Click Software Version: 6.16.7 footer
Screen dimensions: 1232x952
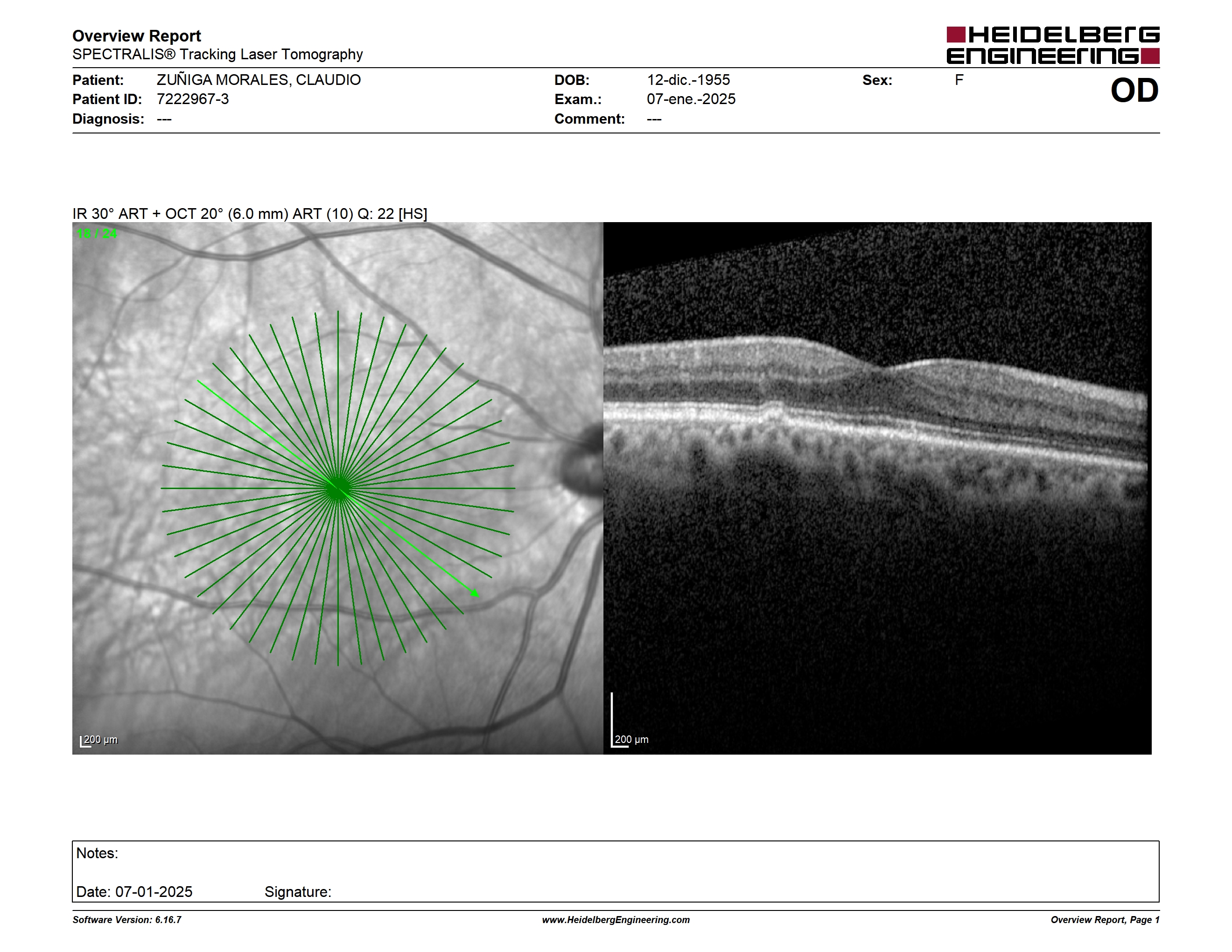(127, 920)
